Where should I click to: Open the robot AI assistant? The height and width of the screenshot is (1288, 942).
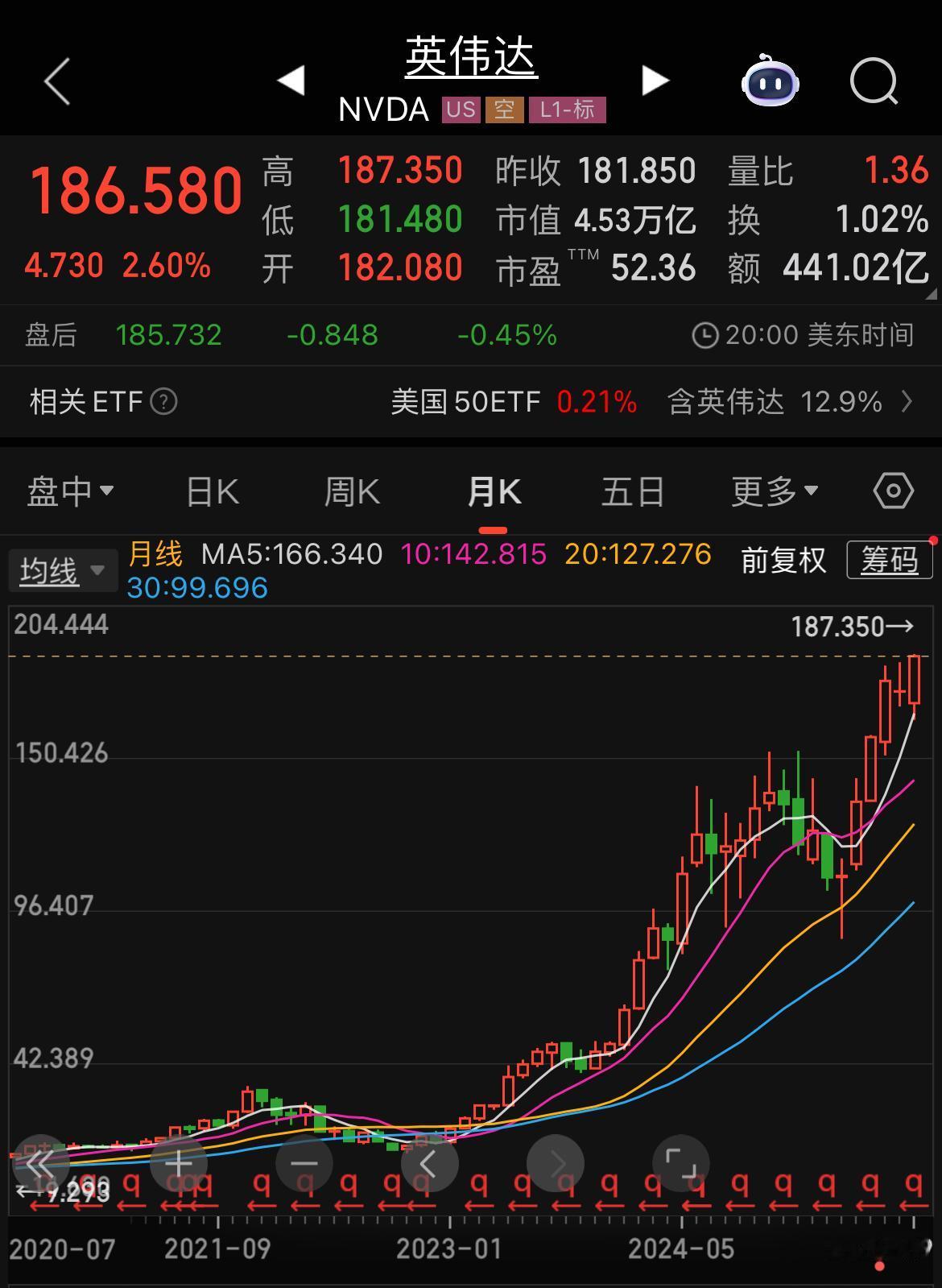[x=770, y=81]
